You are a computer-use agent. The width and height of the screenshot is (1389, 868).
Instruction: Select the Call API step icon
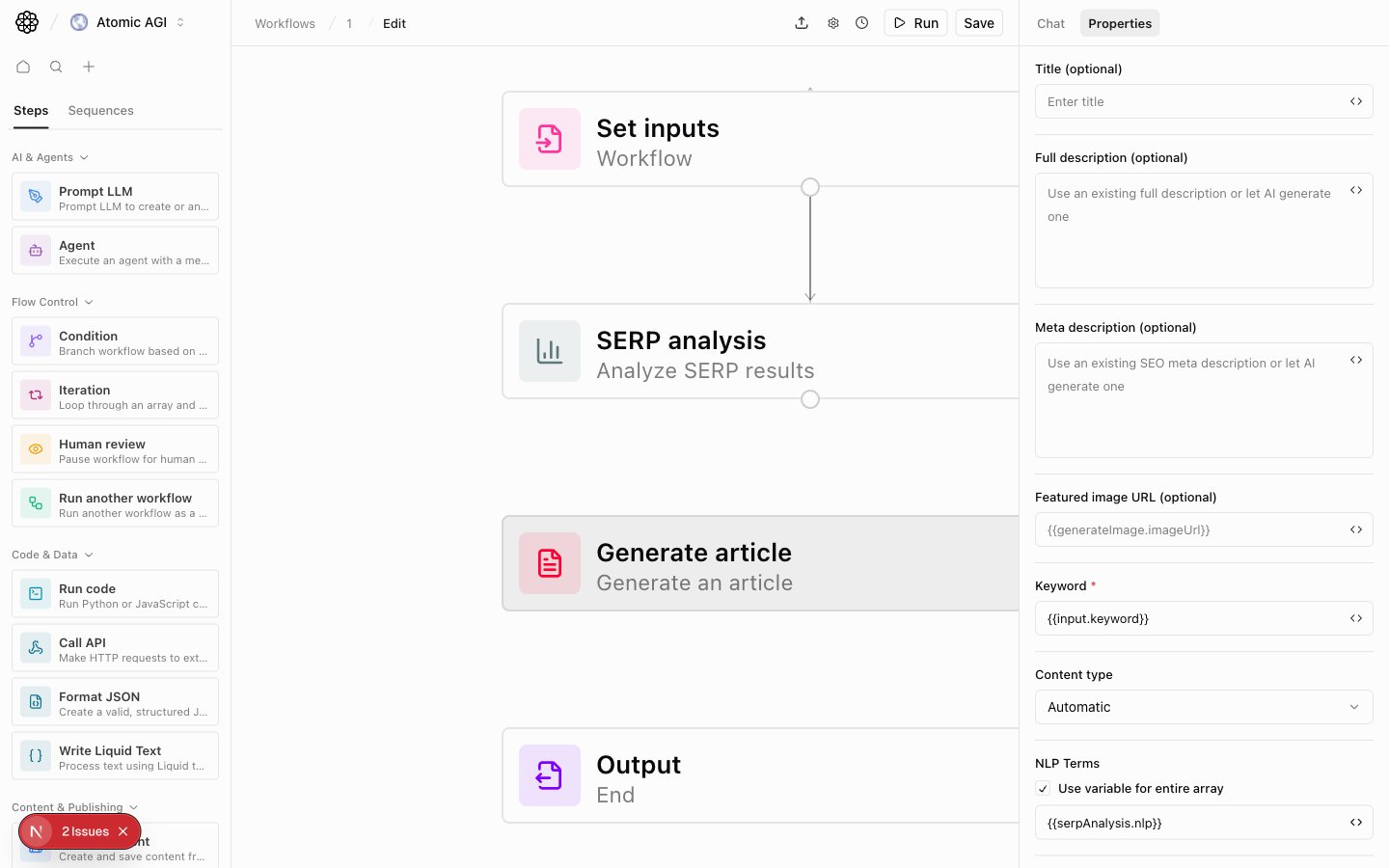pyautogui.click(x=36, y=648)
